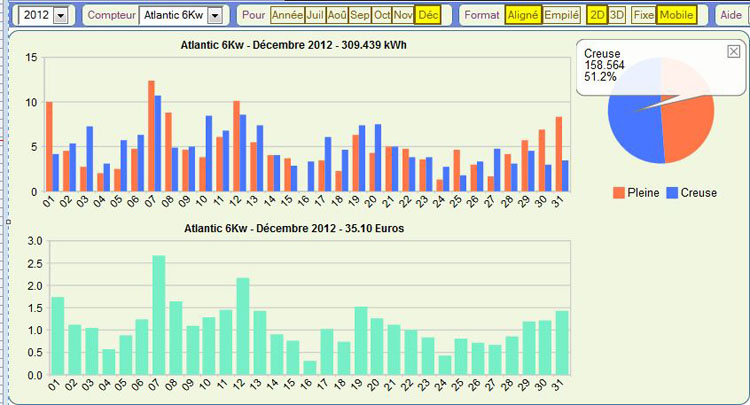Switch to Empilé stacked format

click(561, 15)
